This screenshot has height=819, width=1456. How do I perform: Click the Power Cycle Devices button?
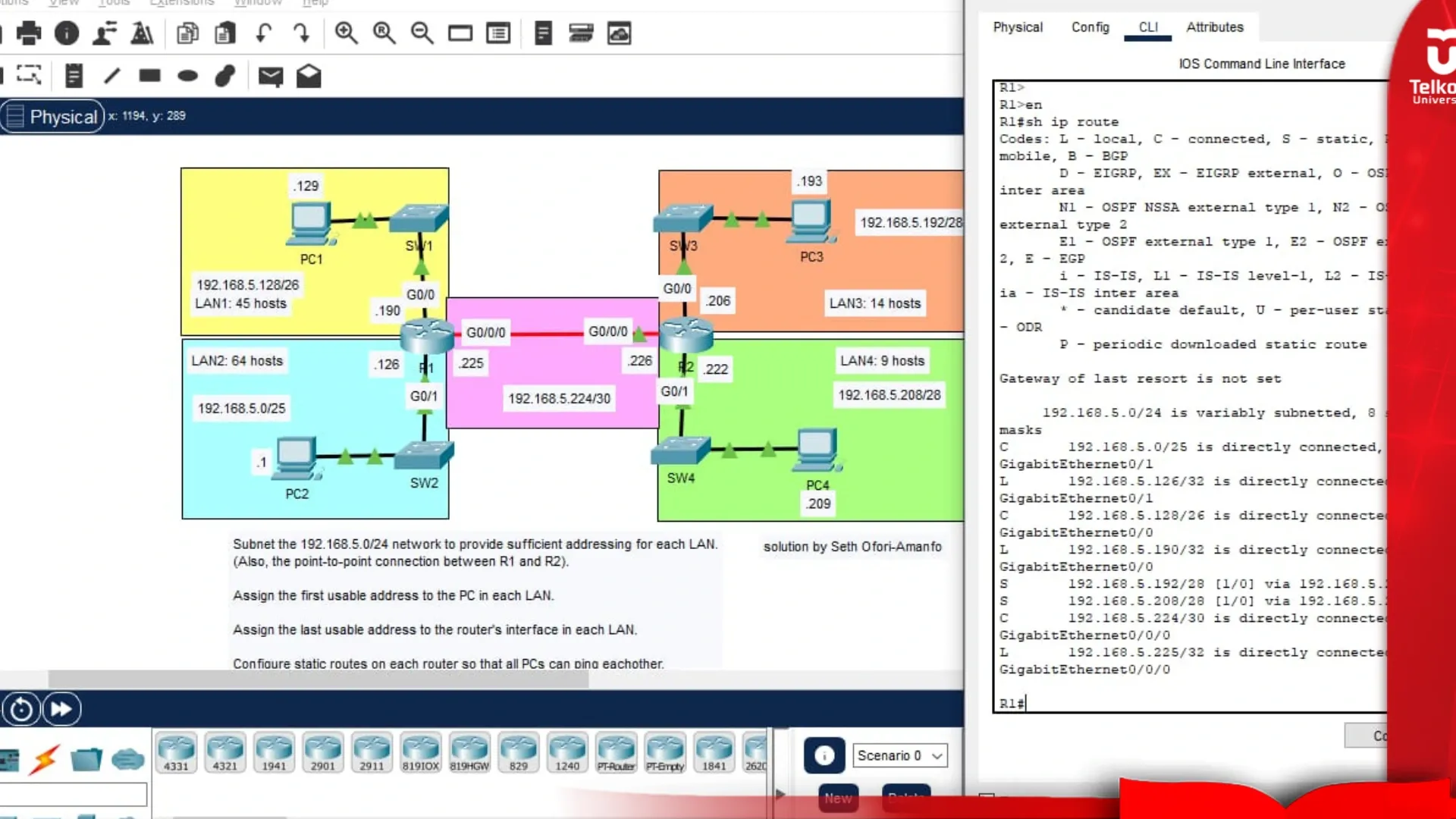coord(21,709)
